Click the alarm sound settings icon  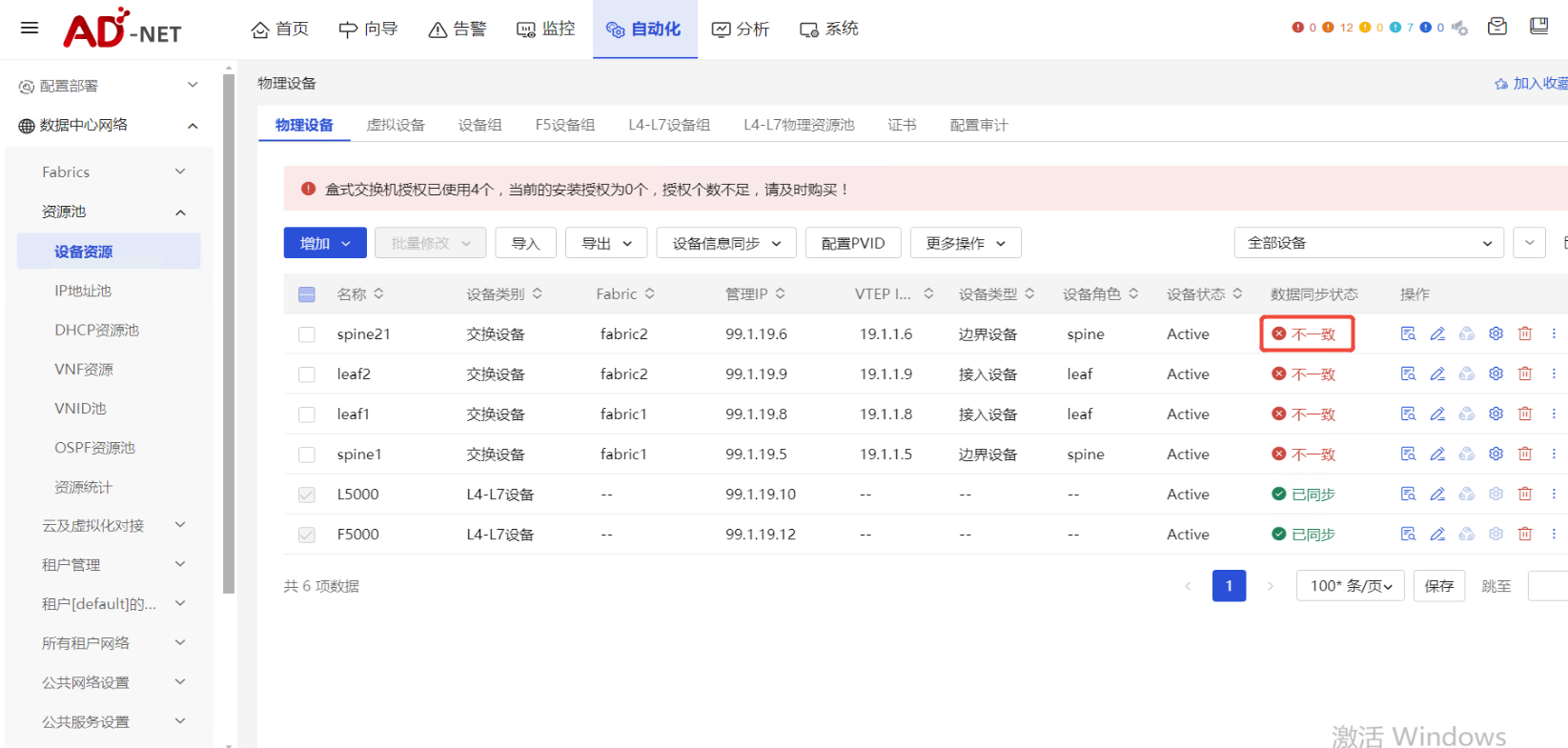click(x=1459, y=28)
